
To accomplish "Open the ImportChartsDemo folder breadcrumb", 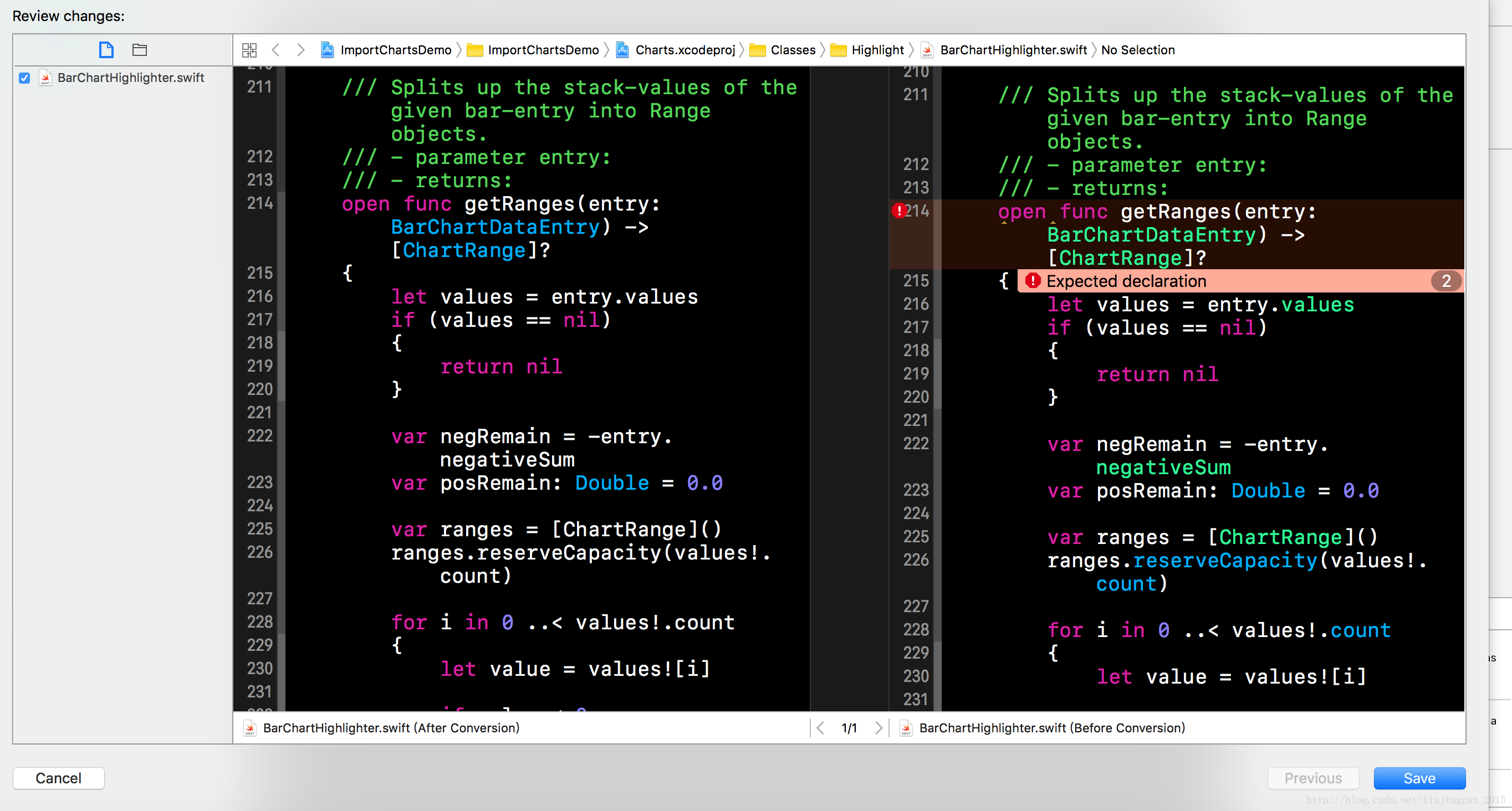I will [533, 50].
